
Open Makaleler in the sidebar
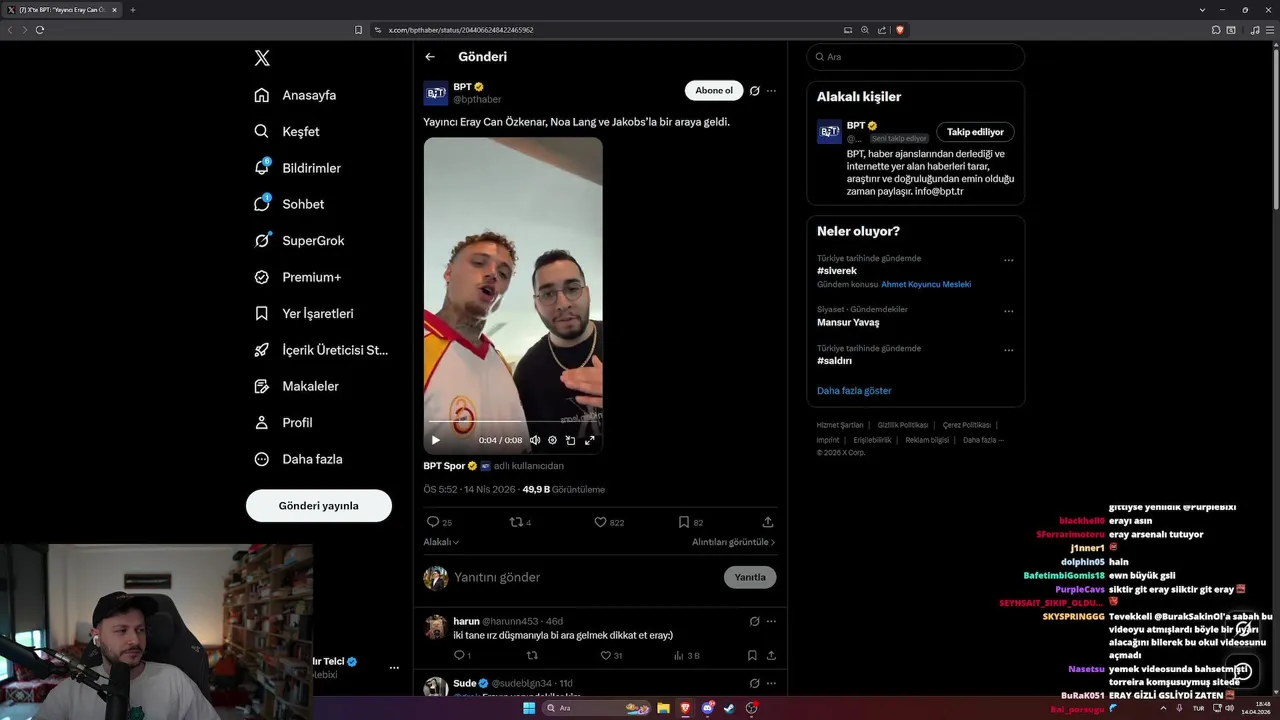pos(296,386)
